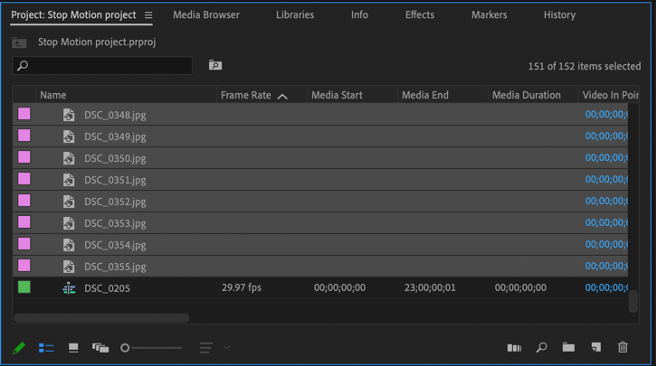Click the pink label of DSC_0355.jpg
The height and width of the screenshot is (366, 656).
(24, 266)
